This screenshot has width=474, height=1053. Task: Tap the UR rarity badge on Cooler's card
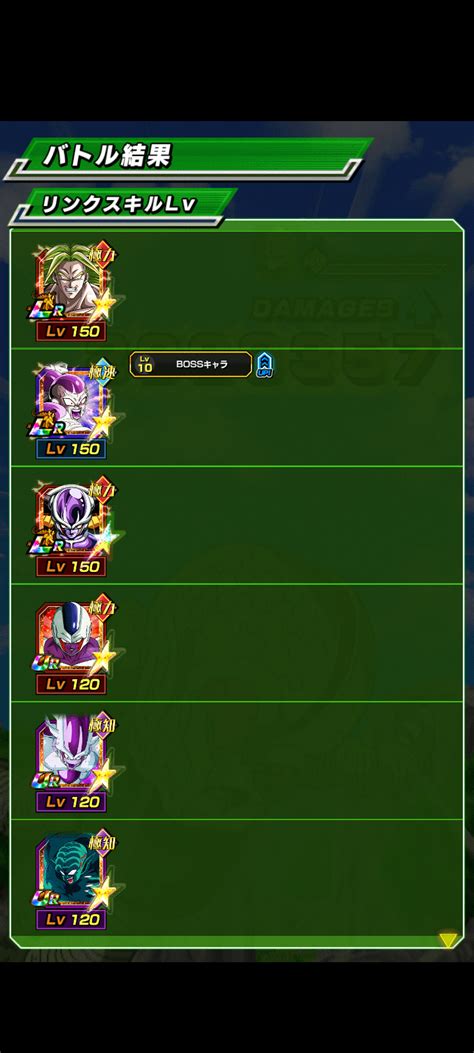coord(45,663)
